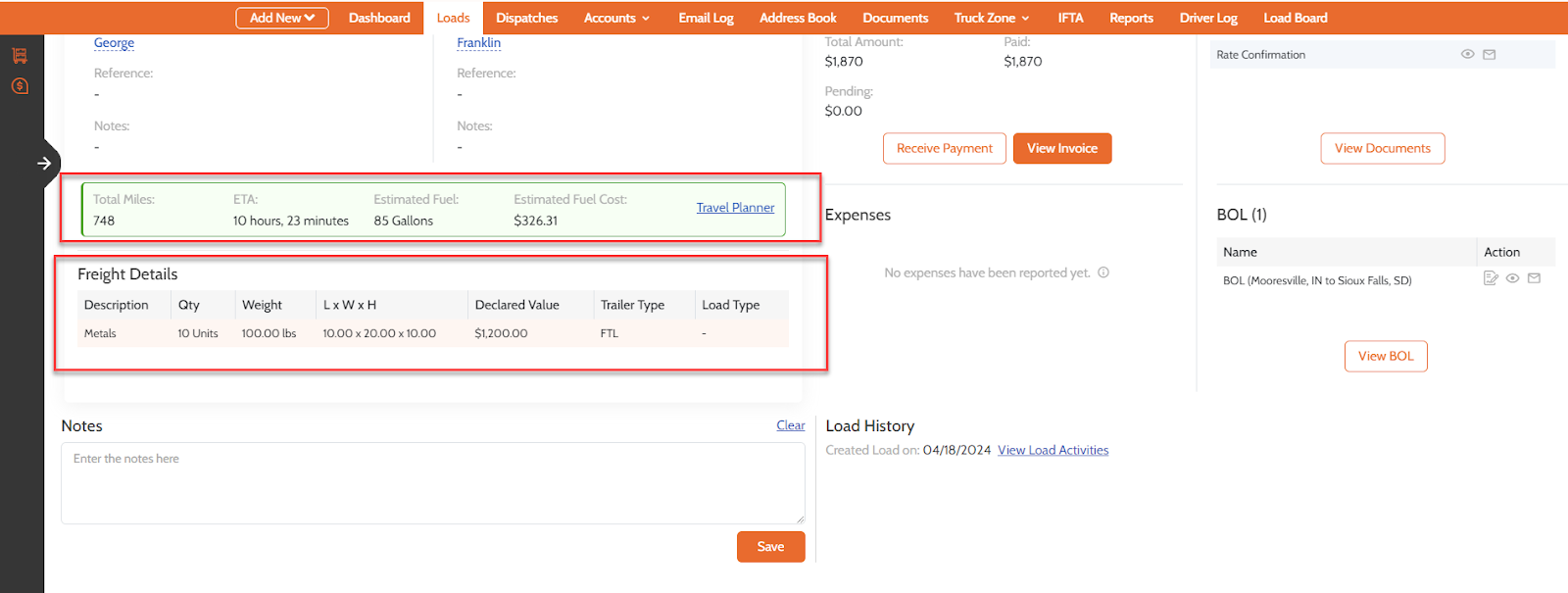Click the Metals freight description cell
Image resolution: width=1568 pixels, height=593 pixels.
tap(100, 333)
